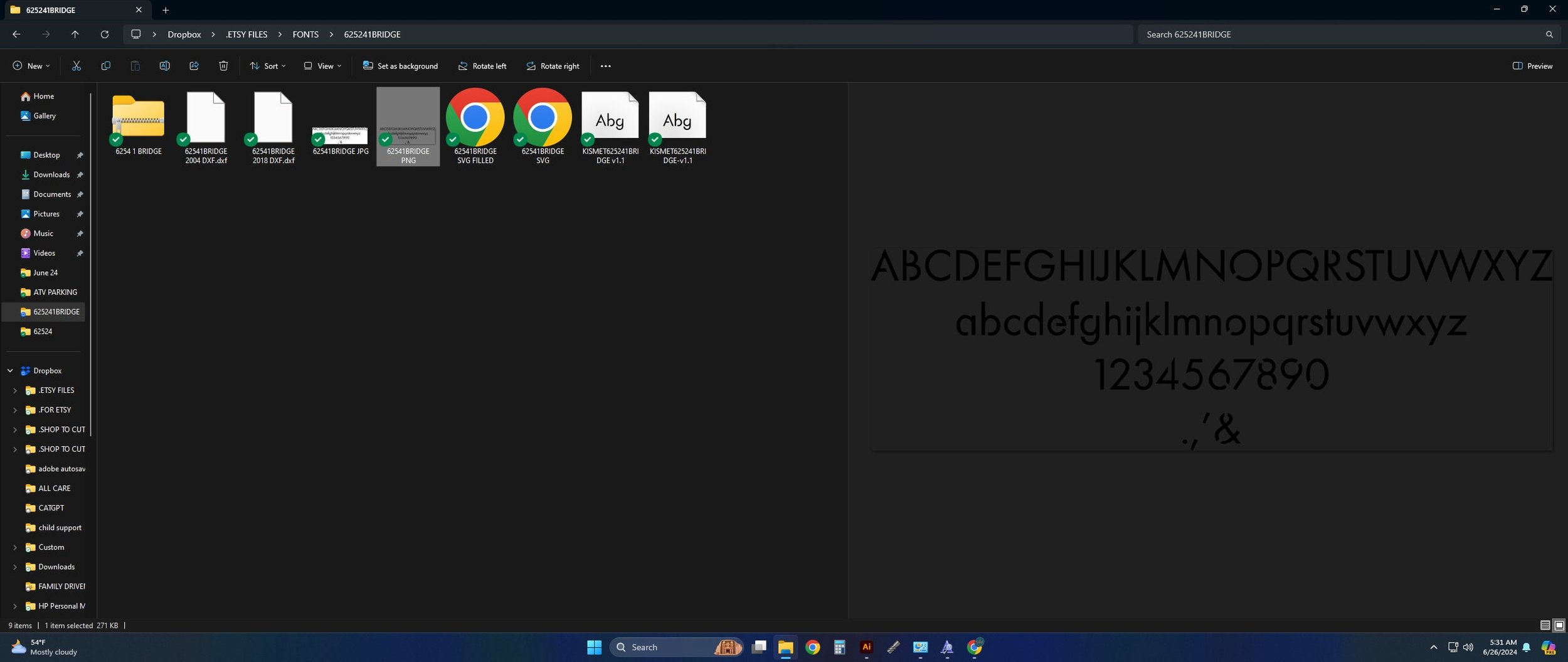Image resolution: width=1568 pixels, height=662 pixels.
Task: Click Set as background button
Action: coord(400,66)
